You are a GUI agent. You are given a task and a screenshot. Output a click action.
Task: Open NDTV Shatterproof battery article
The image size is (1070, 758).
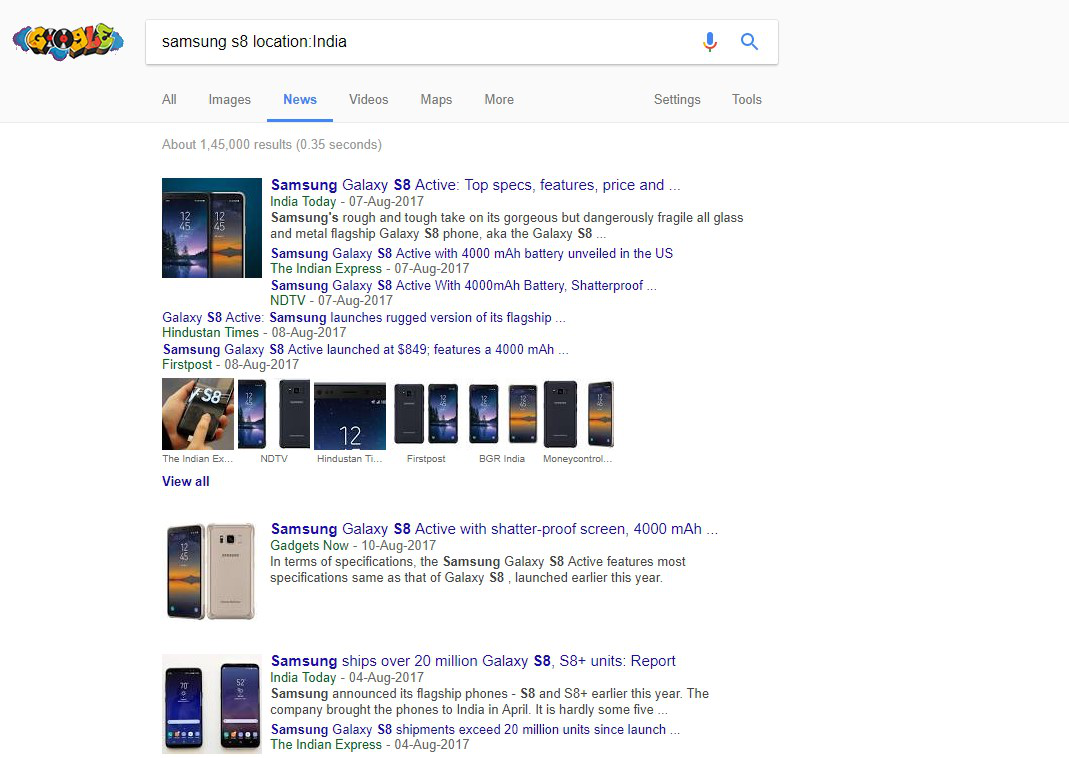(463, 285)
